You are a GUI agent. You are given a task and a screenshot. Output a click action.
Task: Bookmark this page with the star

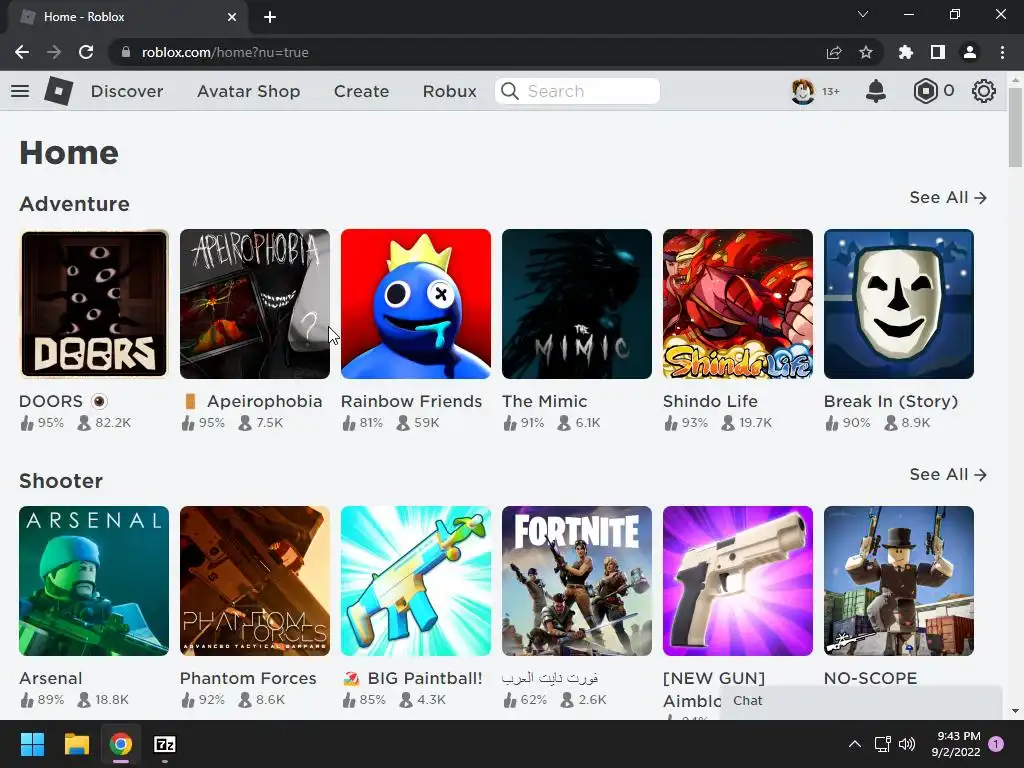[866, 52]
